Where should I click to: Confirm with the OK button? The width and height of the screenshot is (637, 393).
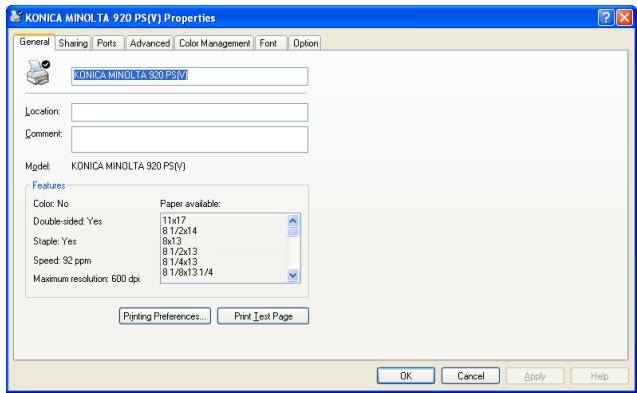[406, 376]
